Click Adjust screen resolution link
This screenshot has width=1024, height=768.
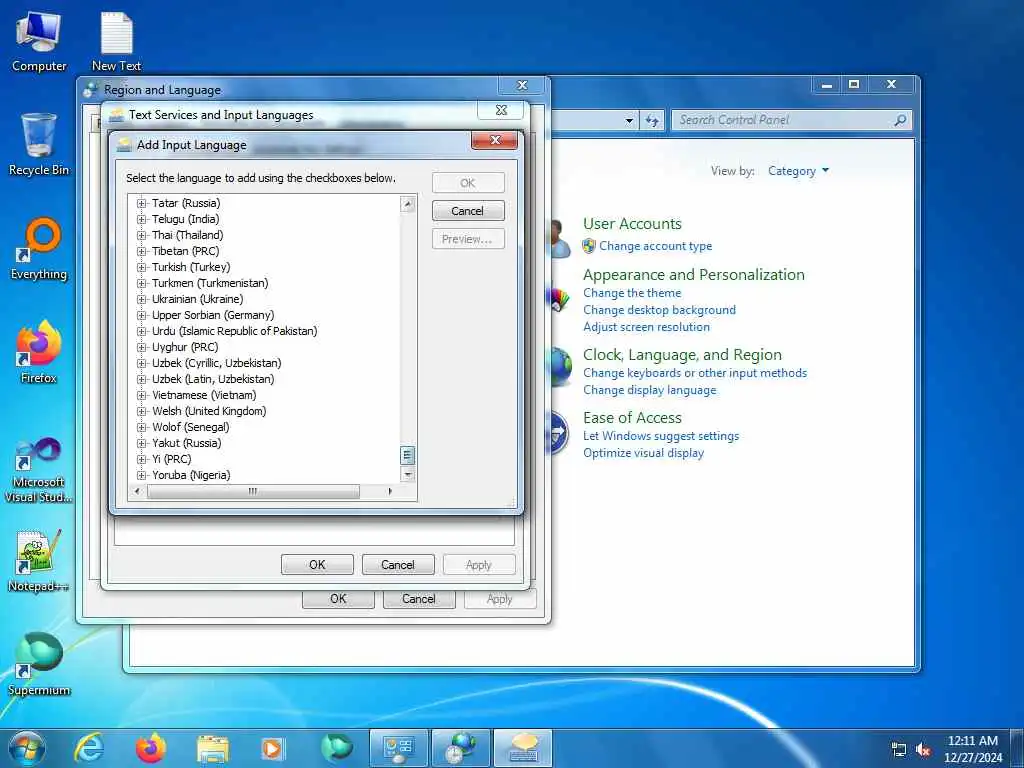(647, 327)
